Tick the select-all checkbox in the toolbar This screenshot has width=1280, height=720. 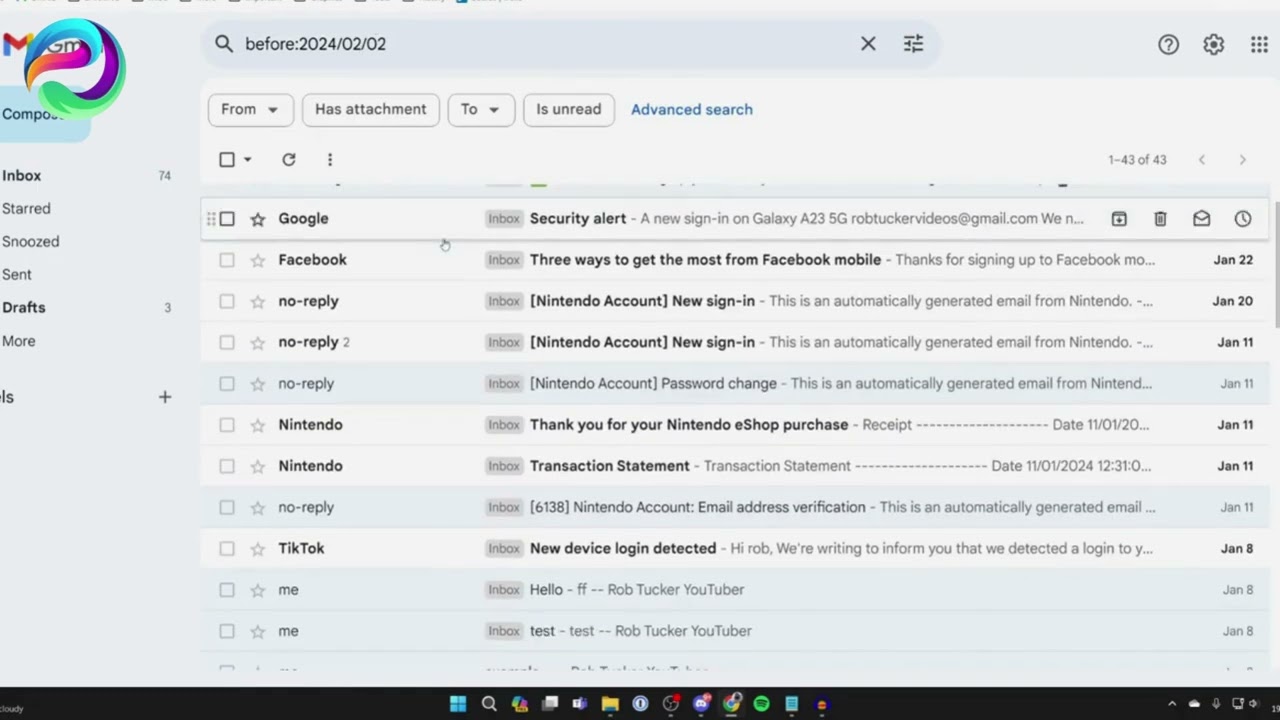click(x=227, y=159)
